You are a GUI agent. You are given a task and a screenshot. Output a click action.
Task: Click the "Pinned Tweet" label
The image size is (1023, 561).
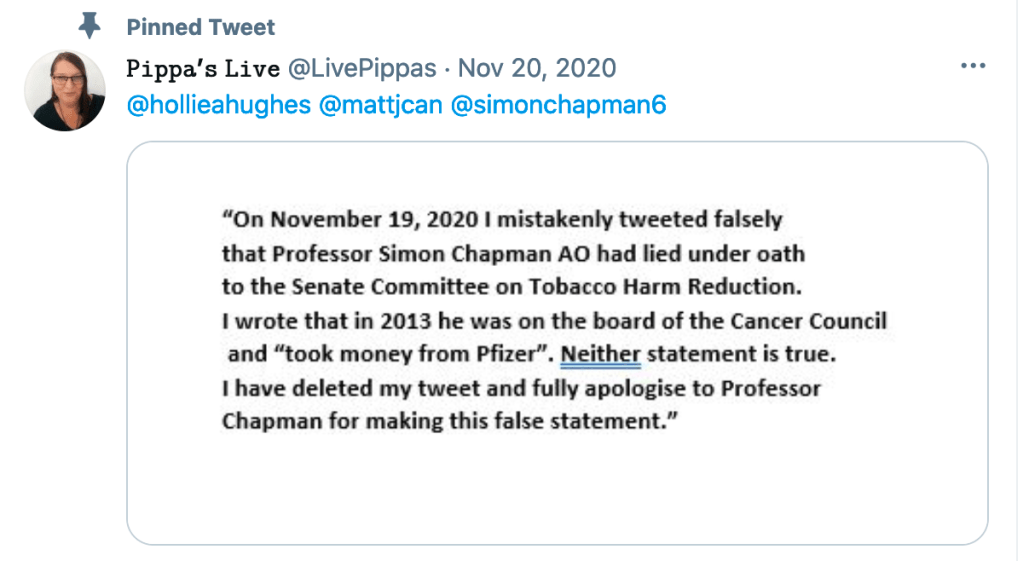pyautogui.click(x=200, y=27)
